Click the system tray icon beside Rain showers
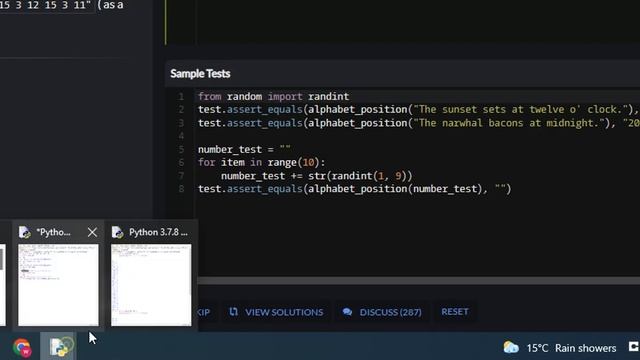The image size is (640, 360). (634, 347)
